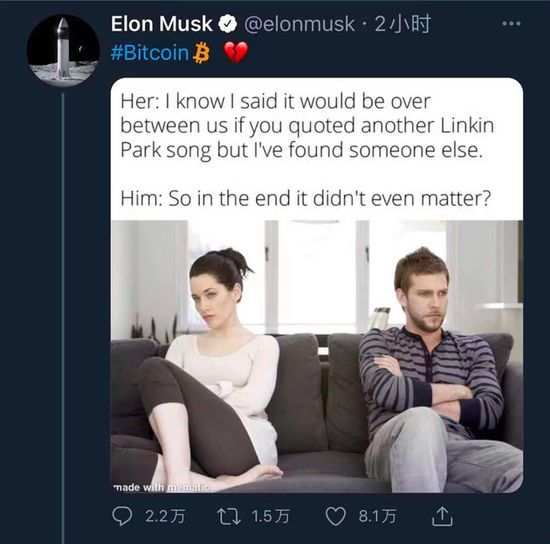This screenshot has height=544, width=550.
Task: Click the 'made with mematic' watermark
Action: pos(161,488)
